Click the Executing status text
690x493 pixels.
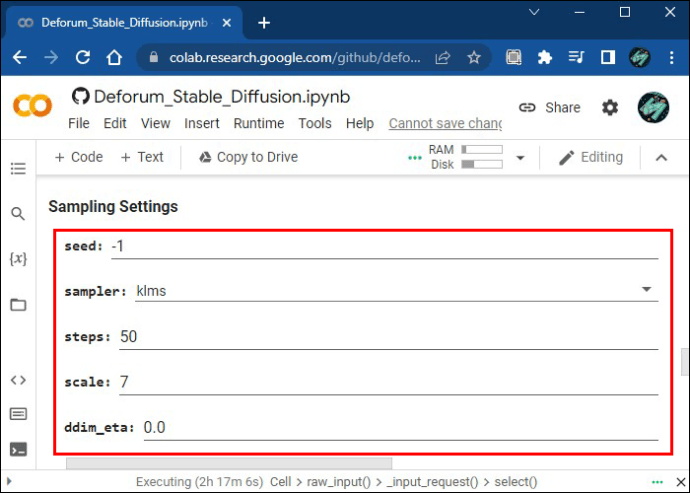click(x=199, y=482)
